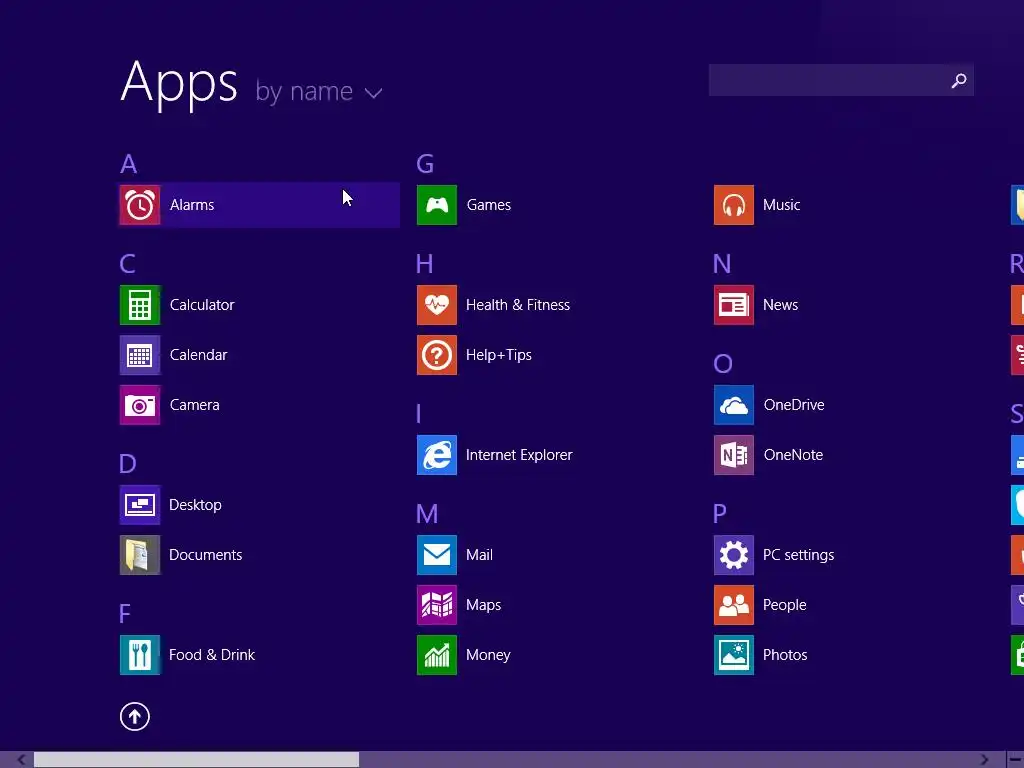Click the 'PC settings' label text

(x=799, y=555)
